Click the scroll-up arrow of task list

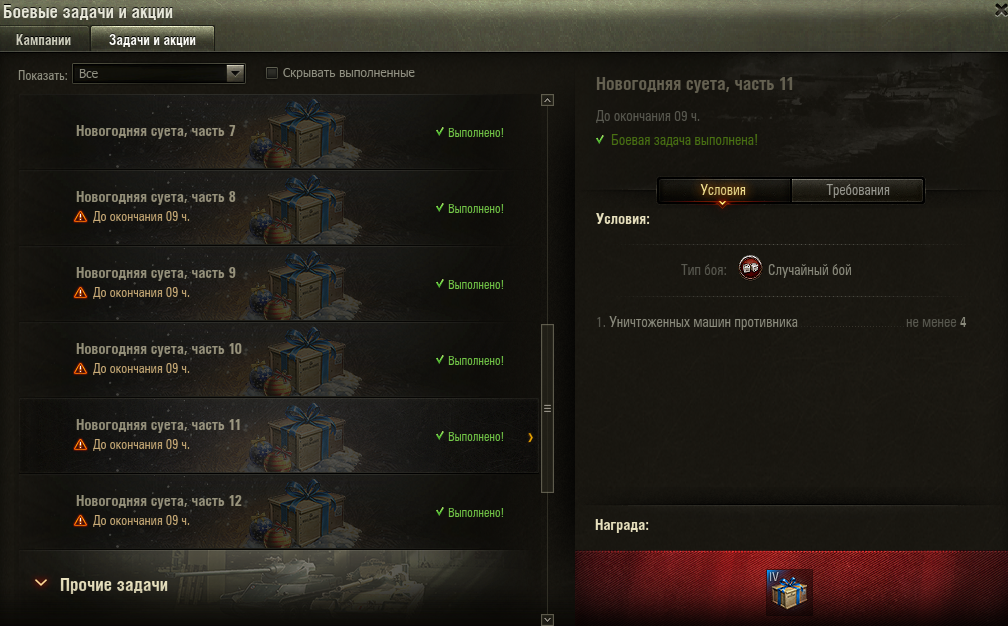tap(547, 100)
